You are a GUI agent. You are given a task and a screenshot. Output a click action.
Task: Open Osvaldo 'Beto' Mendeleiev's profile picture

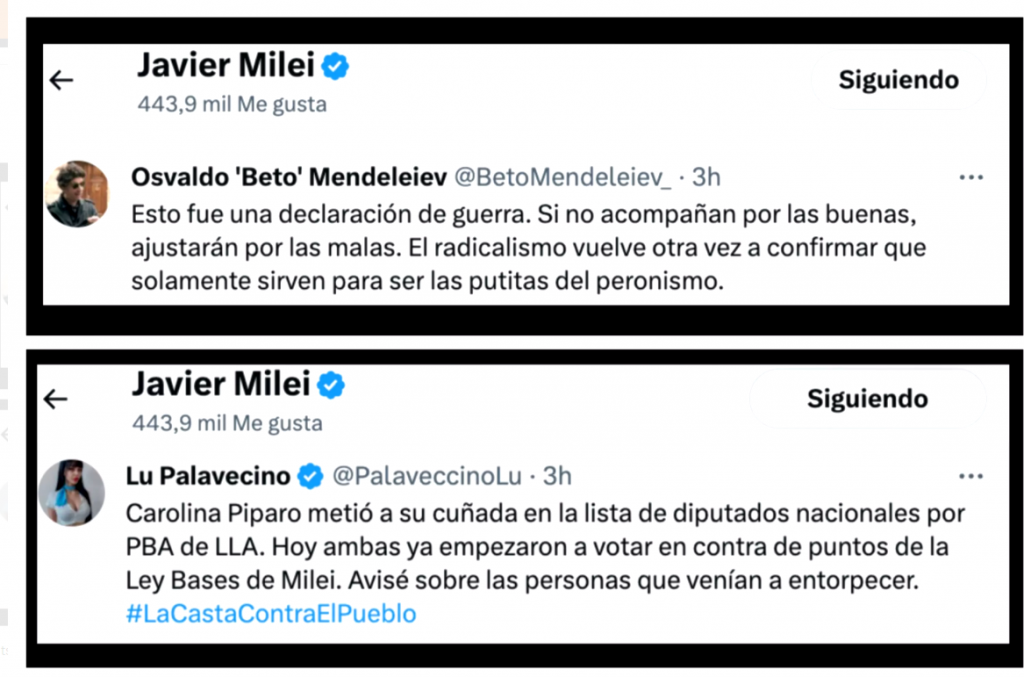(x=77, y=194)
